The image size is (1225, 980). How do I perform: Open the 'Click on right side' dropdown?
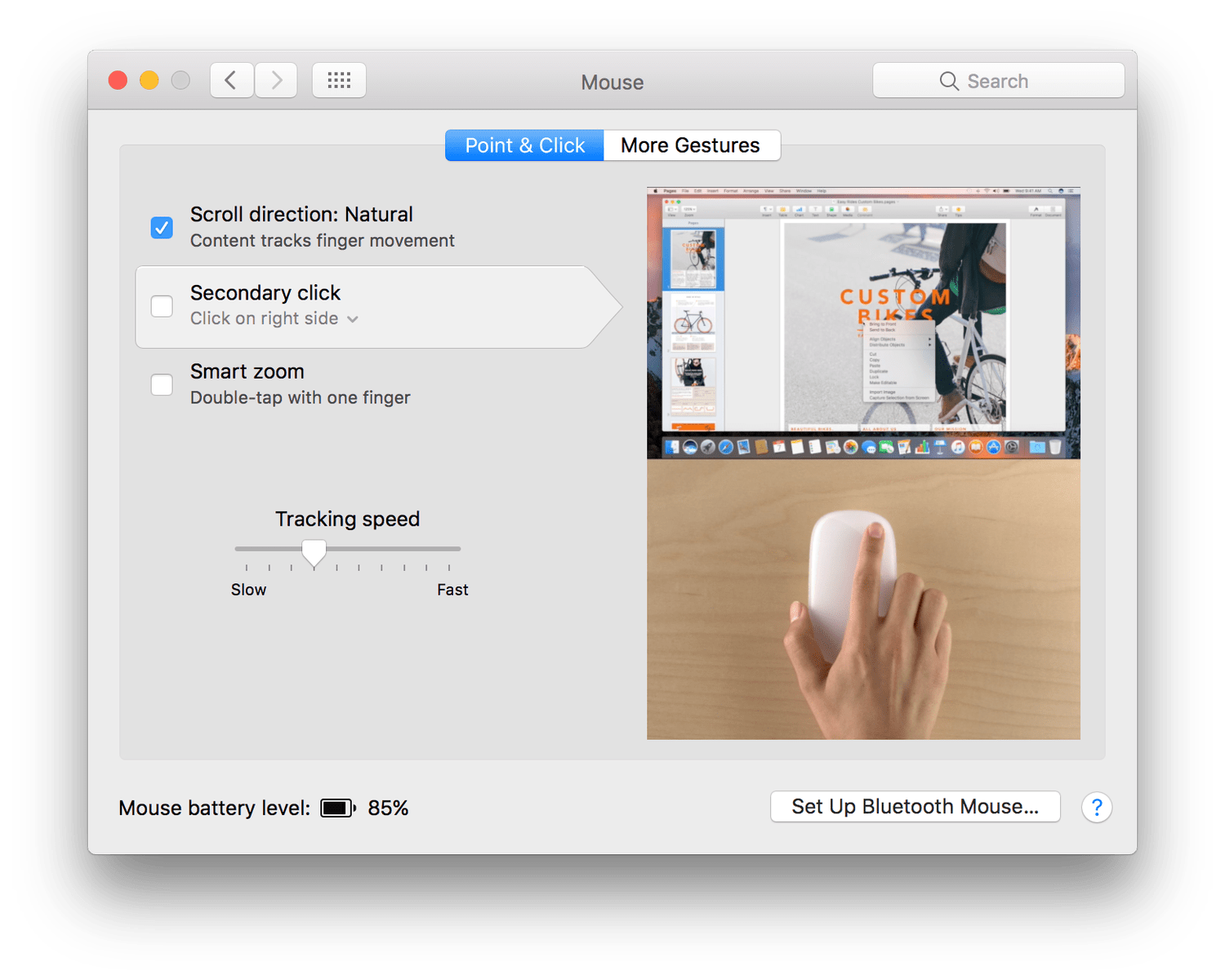pos(274,318)
